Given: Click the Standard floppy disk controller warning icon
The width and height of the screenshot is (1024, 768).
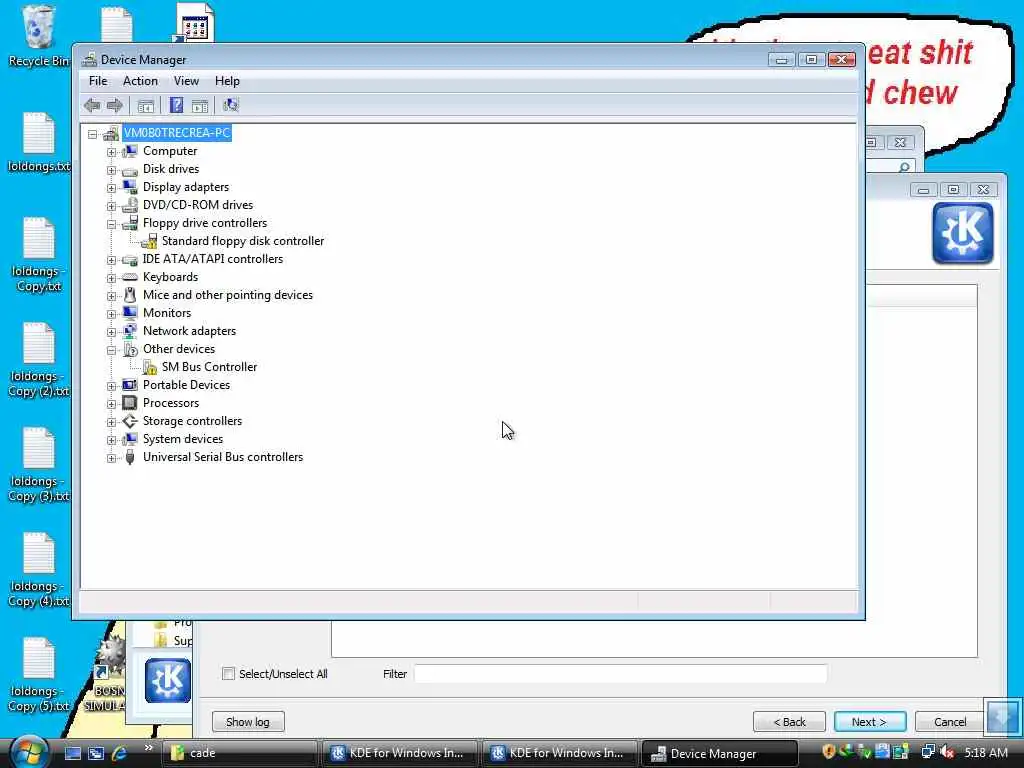Looking at the screenshot, I should pos(150,241).
